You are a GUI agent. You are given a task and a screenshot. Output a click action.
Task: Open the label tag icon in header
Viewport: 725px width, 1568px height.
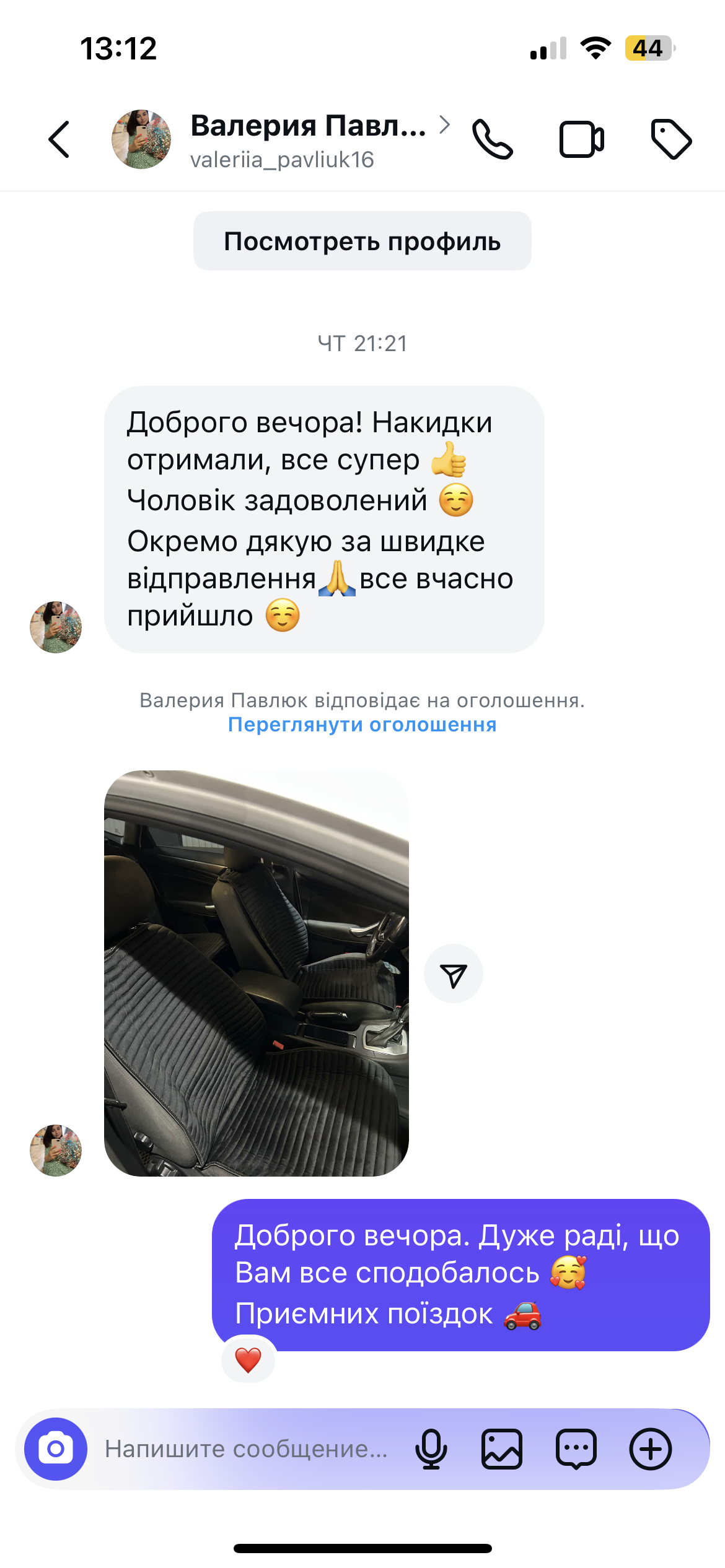point(671,139)
